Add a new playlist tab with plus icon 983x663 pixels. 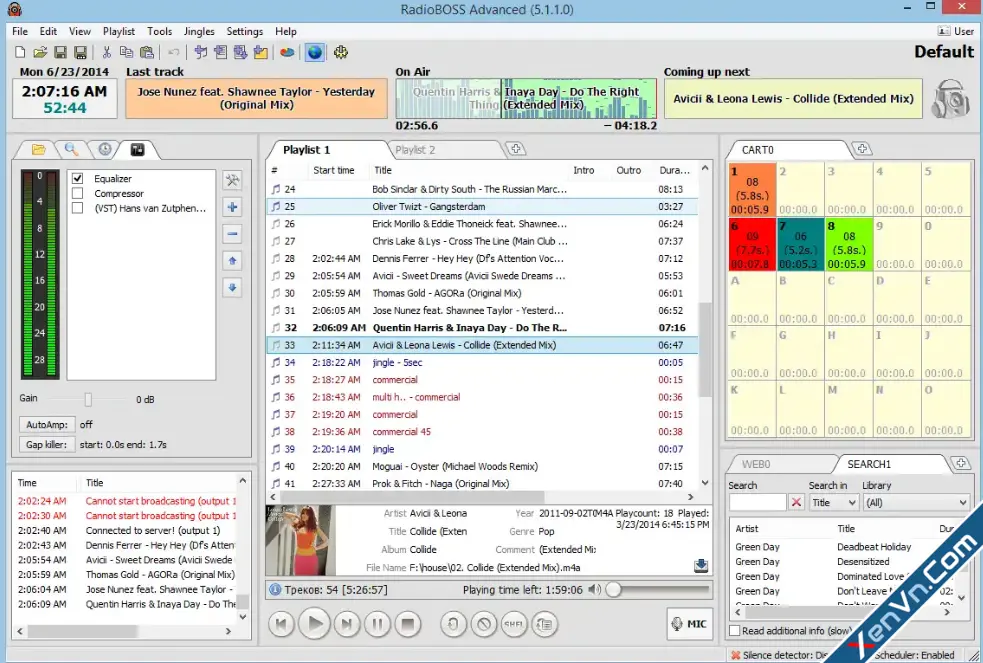(515, 149)
